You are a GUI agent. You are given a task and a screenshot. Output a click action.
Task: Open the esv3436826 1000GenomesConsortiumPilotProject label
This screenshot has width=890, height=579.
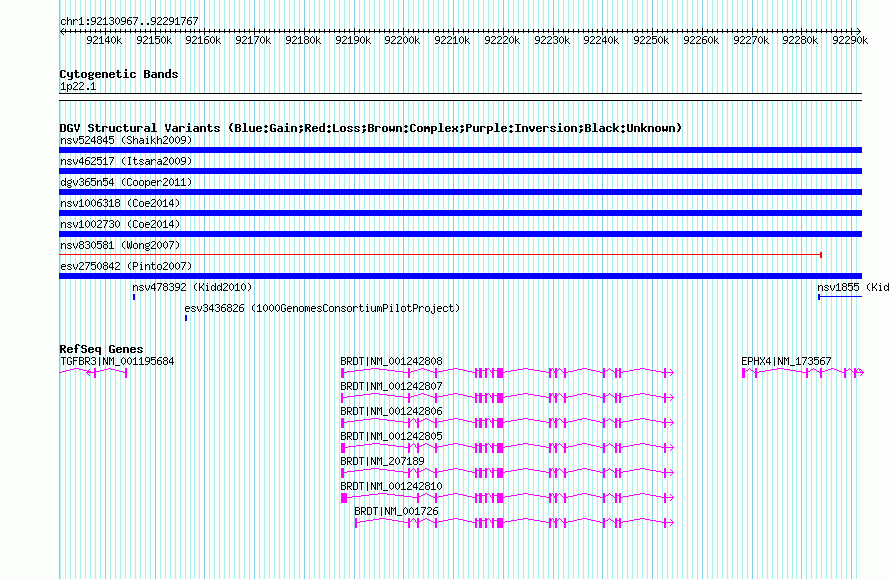pos(322,308)
